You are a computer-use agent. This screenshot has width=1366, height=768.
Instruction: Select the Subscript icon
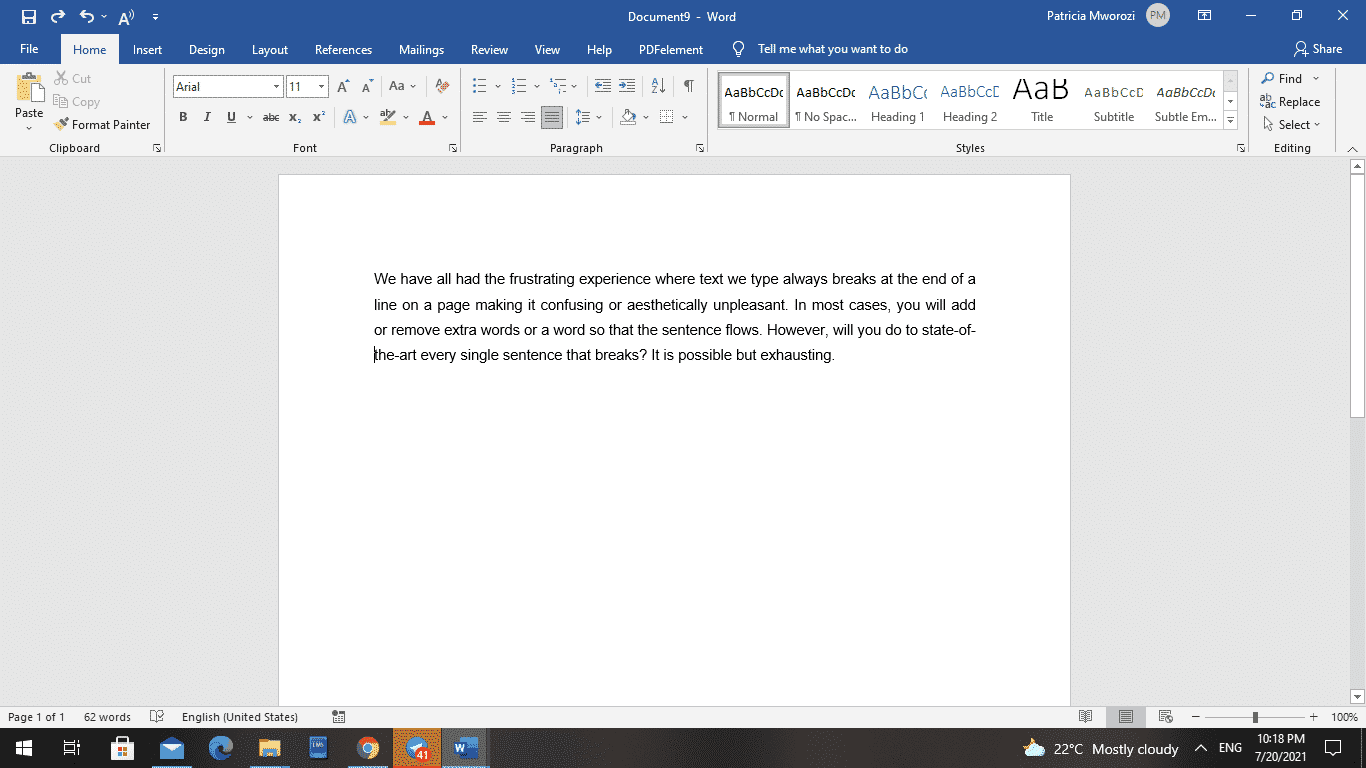(295, 117)
